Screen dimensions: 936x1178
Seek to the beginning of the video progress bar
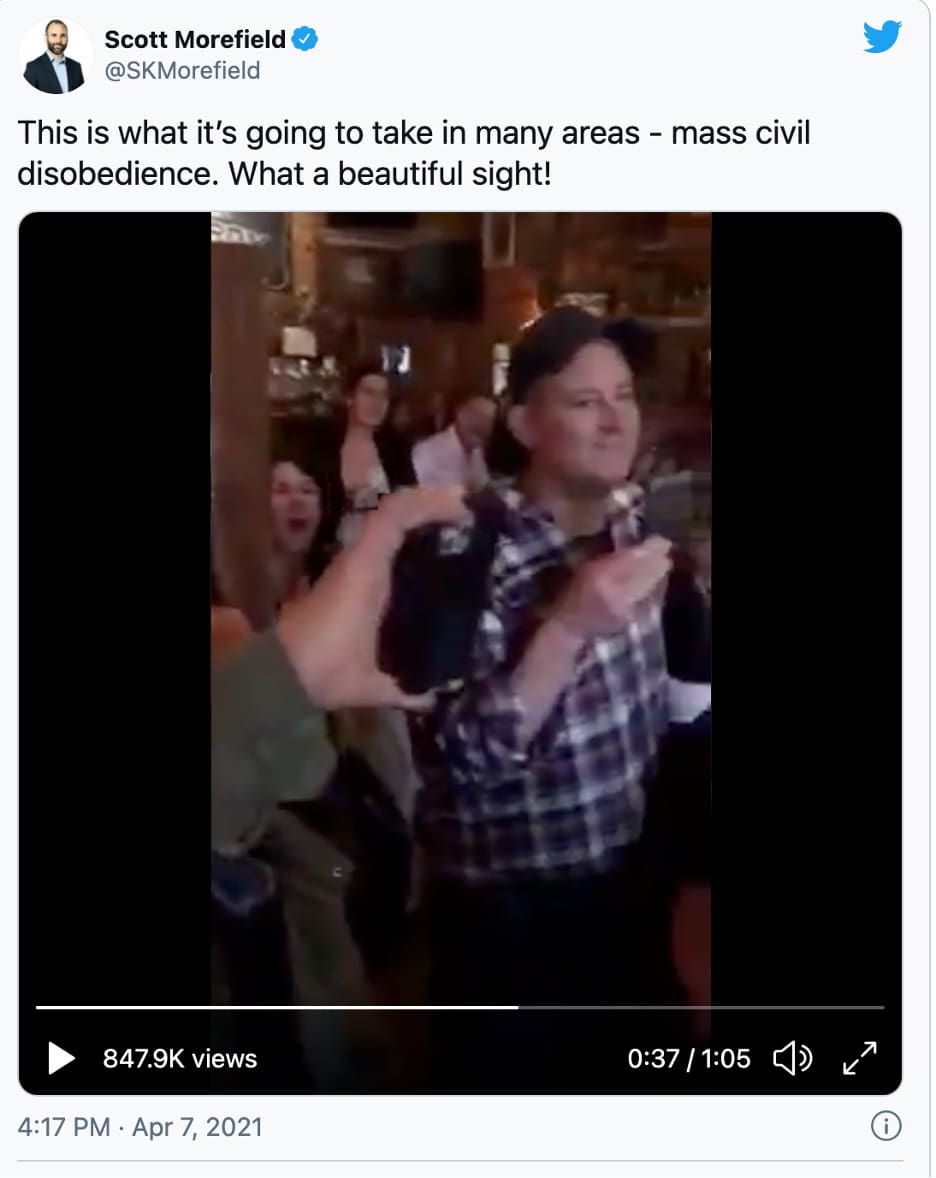coord(39,1007)
